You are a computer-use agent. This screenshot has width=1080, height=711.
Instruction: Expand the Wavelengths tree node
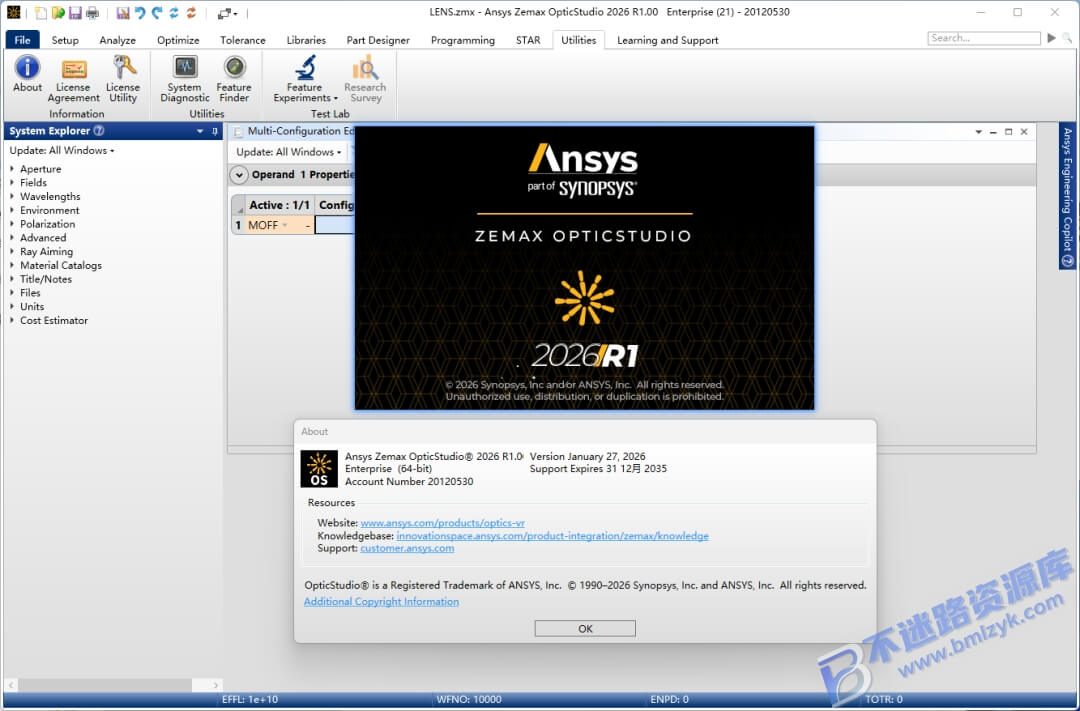click(x=12, y=196)
